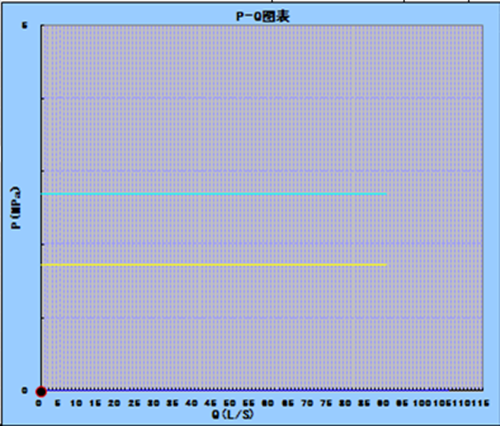The image size is (500, 426).
Task: Click x-axis tick label 60
Action: [x=268, y=403]
